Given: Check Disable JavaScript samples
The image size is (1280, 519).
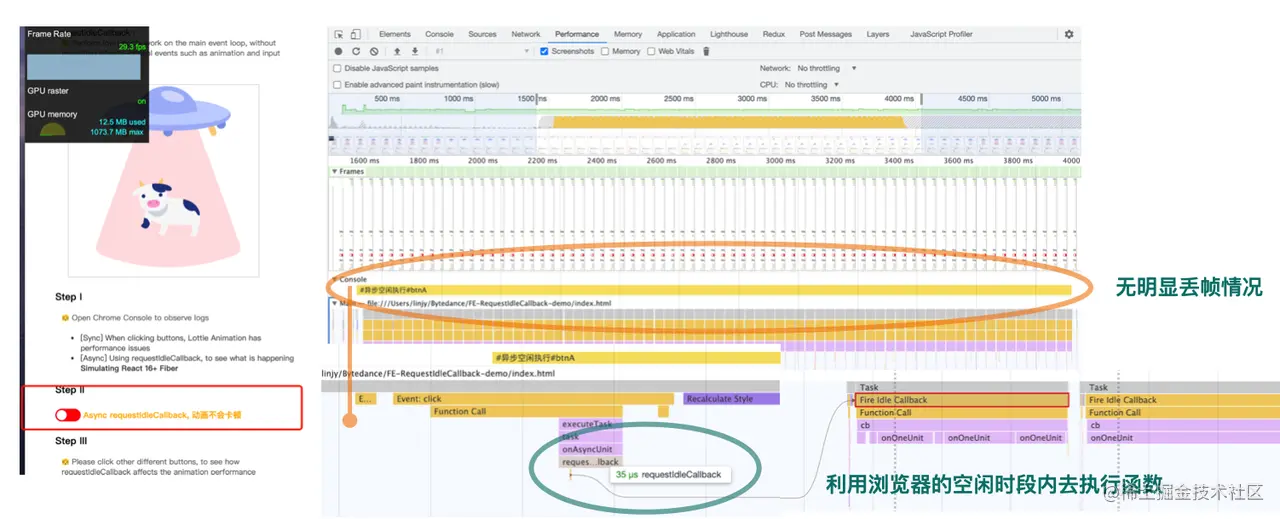Looking at the screenshot, I should point(337,68).
